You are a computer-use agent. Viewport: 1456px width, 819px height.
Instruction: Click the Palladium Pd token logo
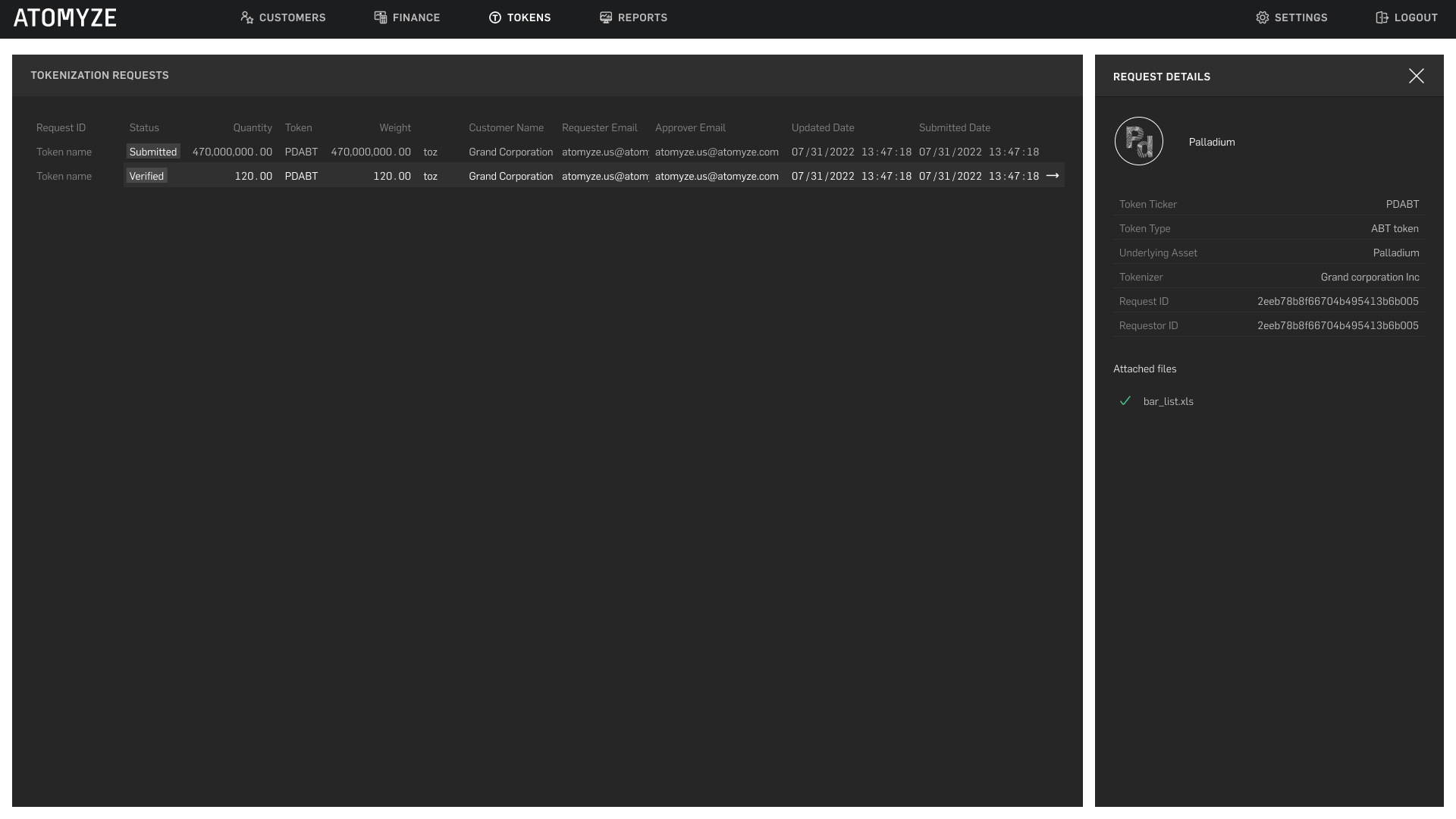1139,141
